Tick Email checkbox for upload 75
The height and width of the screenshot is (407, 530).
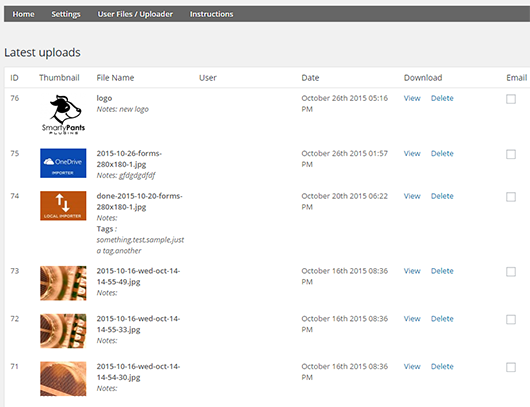[x=511, y=154]
